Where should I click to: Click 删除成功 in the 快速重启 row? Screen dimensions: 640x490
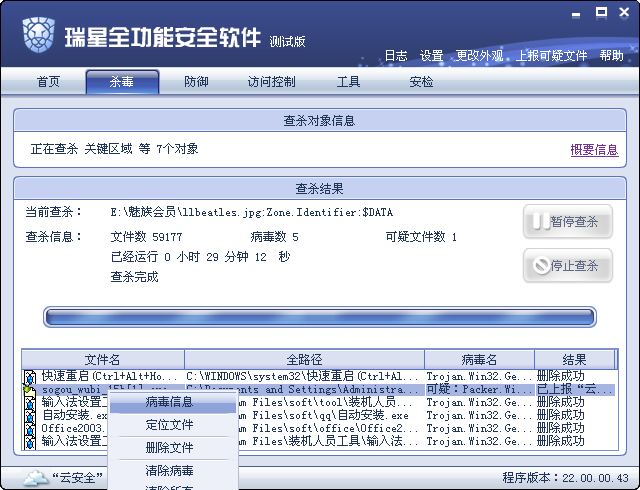coord(560,376)
